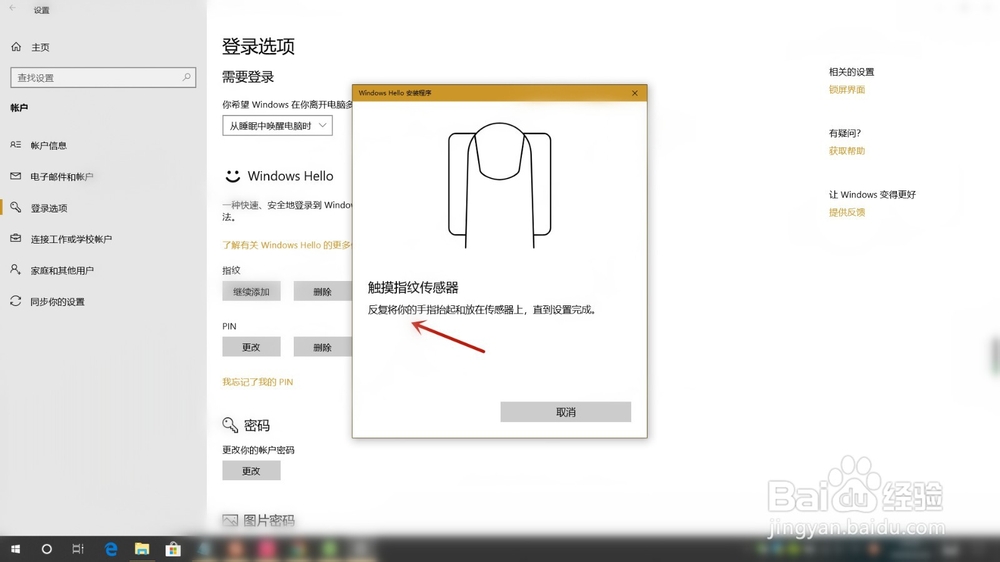This screenshot has height=562, width=1000.
Task: Click the person icon for 家庭和其他用户
Action: 15,270
